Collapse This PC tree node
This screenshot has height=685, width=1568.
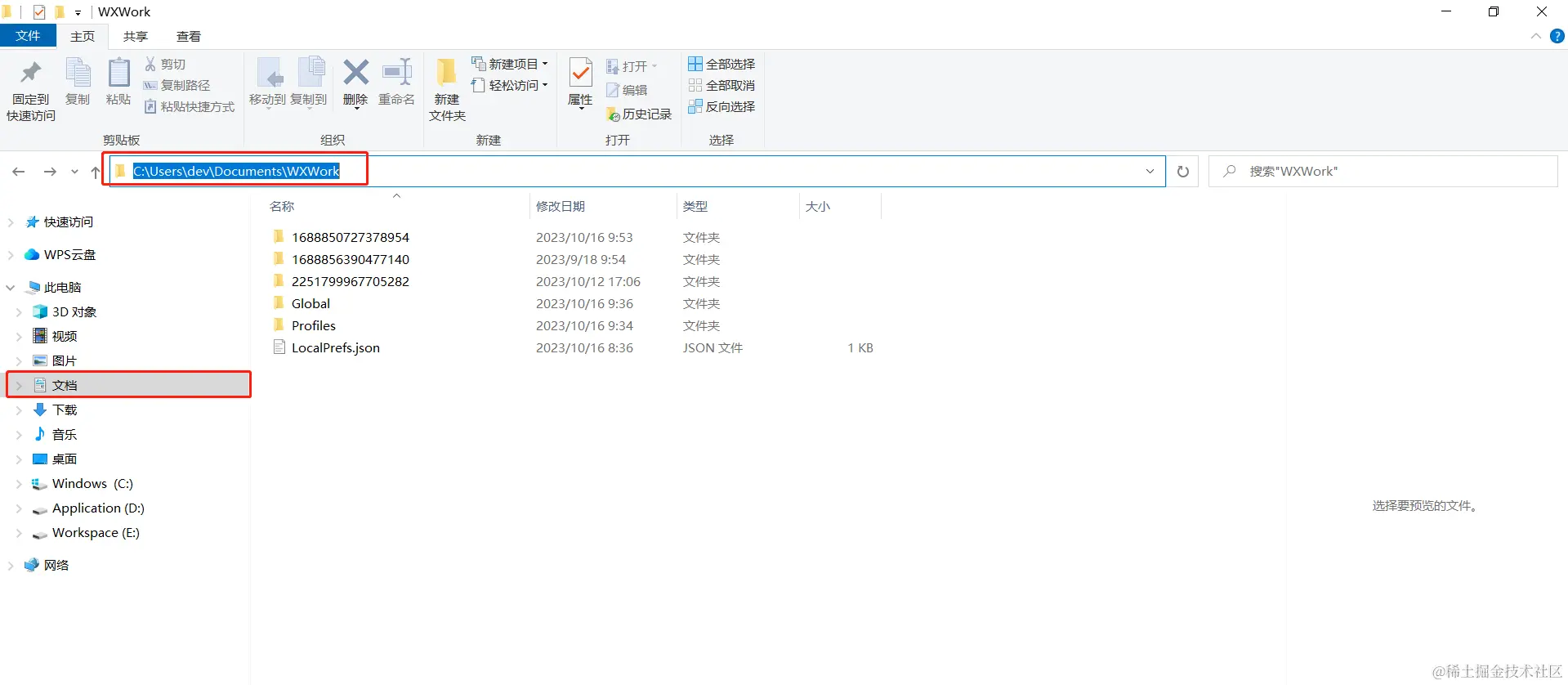11,288
